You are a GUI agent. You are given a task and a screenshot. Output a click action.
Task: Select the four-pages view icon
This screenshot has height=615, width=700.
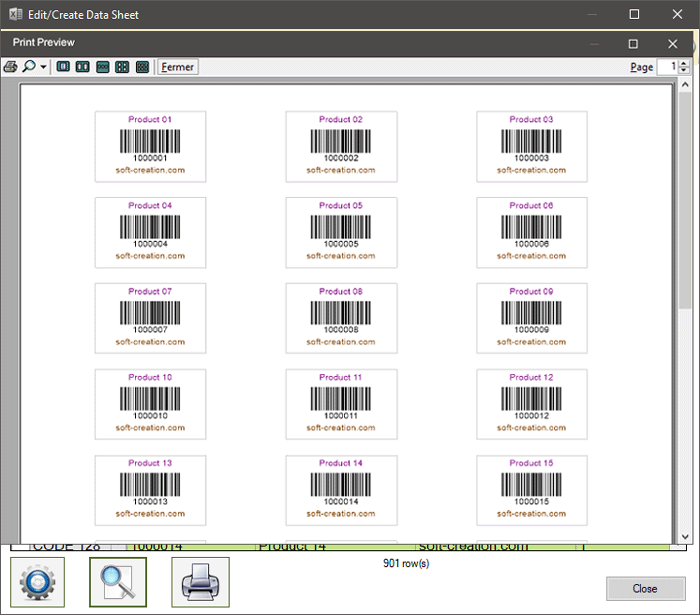(122, 67)
